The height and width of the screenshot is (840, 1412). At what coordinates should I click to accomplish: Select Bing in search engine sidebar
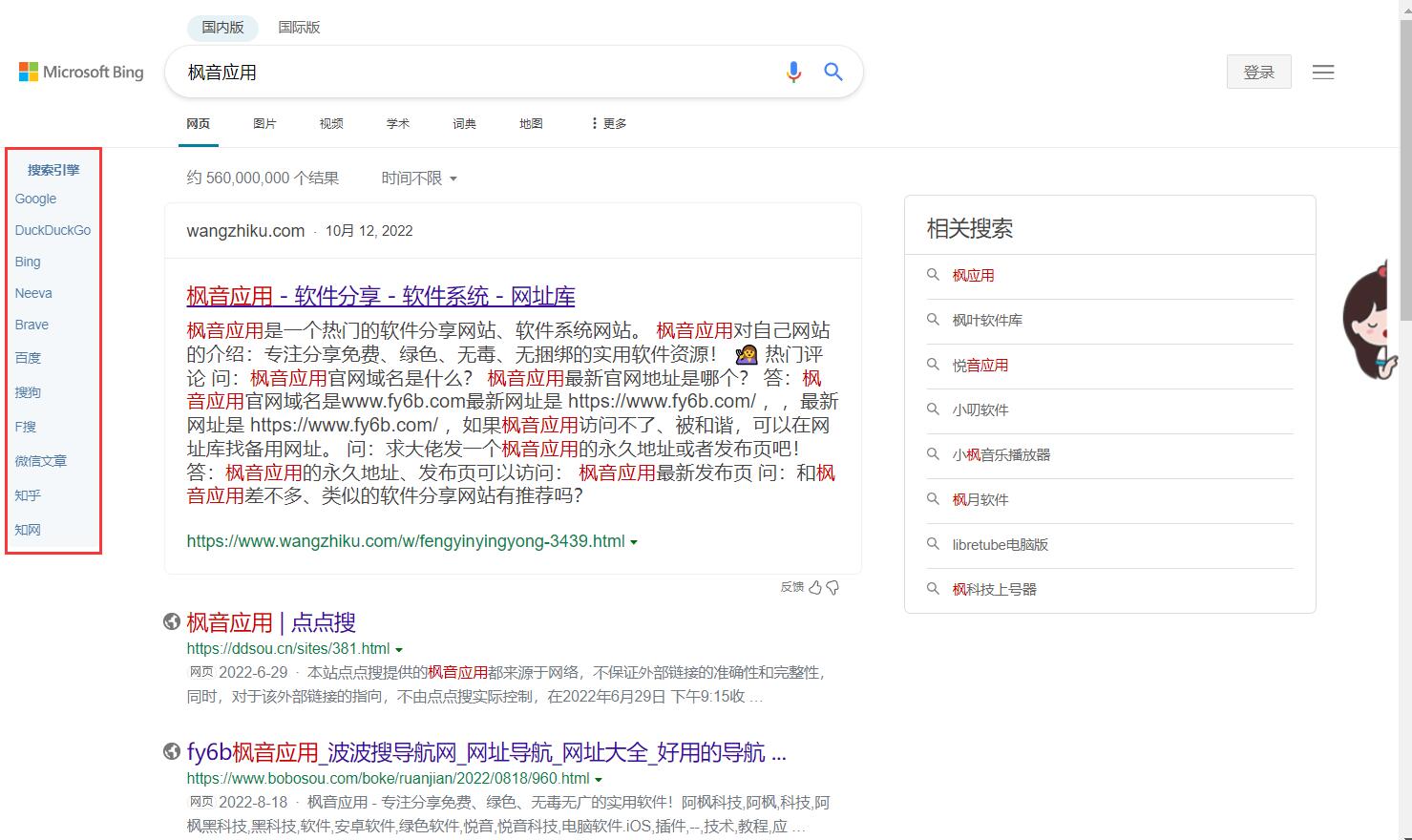28,262
